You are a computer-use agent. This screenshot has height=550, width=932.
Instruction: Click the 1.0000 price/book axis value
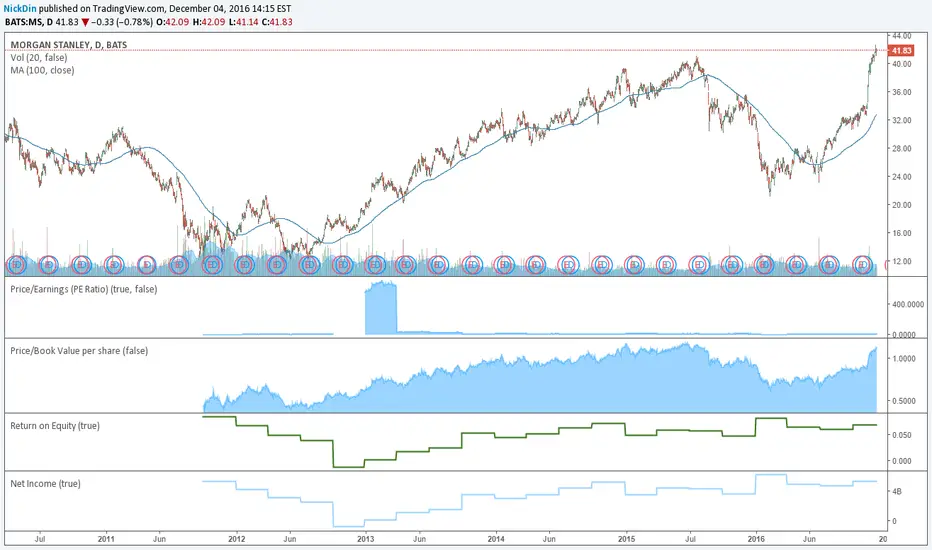coord(904,359)
